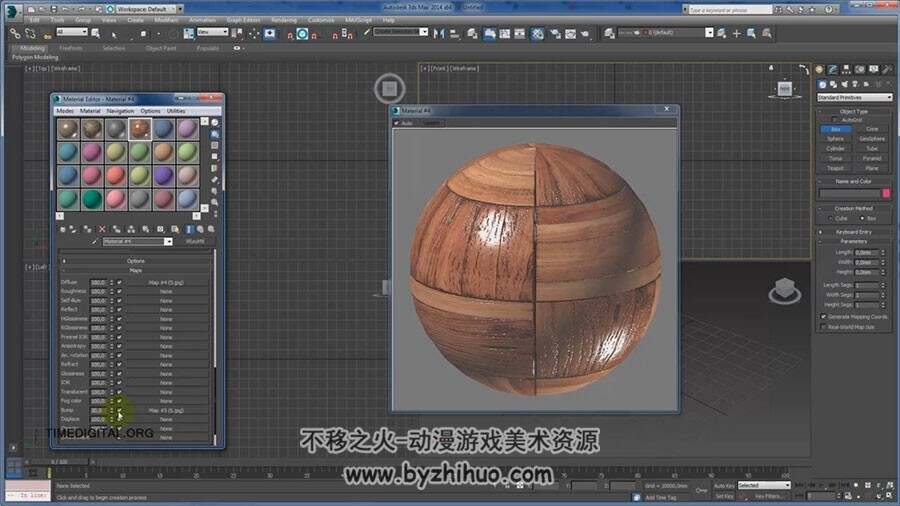Image resolution: width=900 pixels, height=506 pixels.
Task: Click the Diffuse amount spinner field
Action: coord(99,282)
